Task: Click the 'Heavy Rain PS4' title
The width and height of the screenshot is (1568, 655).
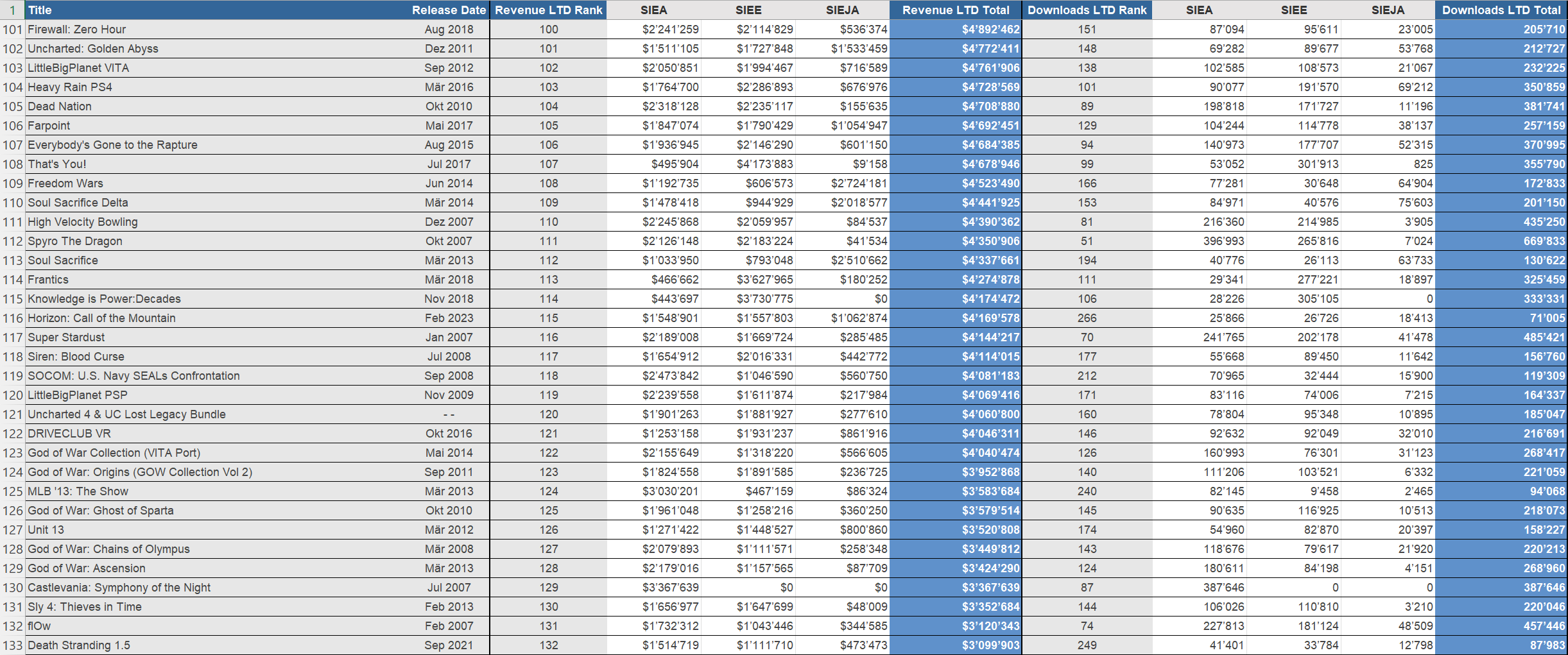Action: (217, 87)
